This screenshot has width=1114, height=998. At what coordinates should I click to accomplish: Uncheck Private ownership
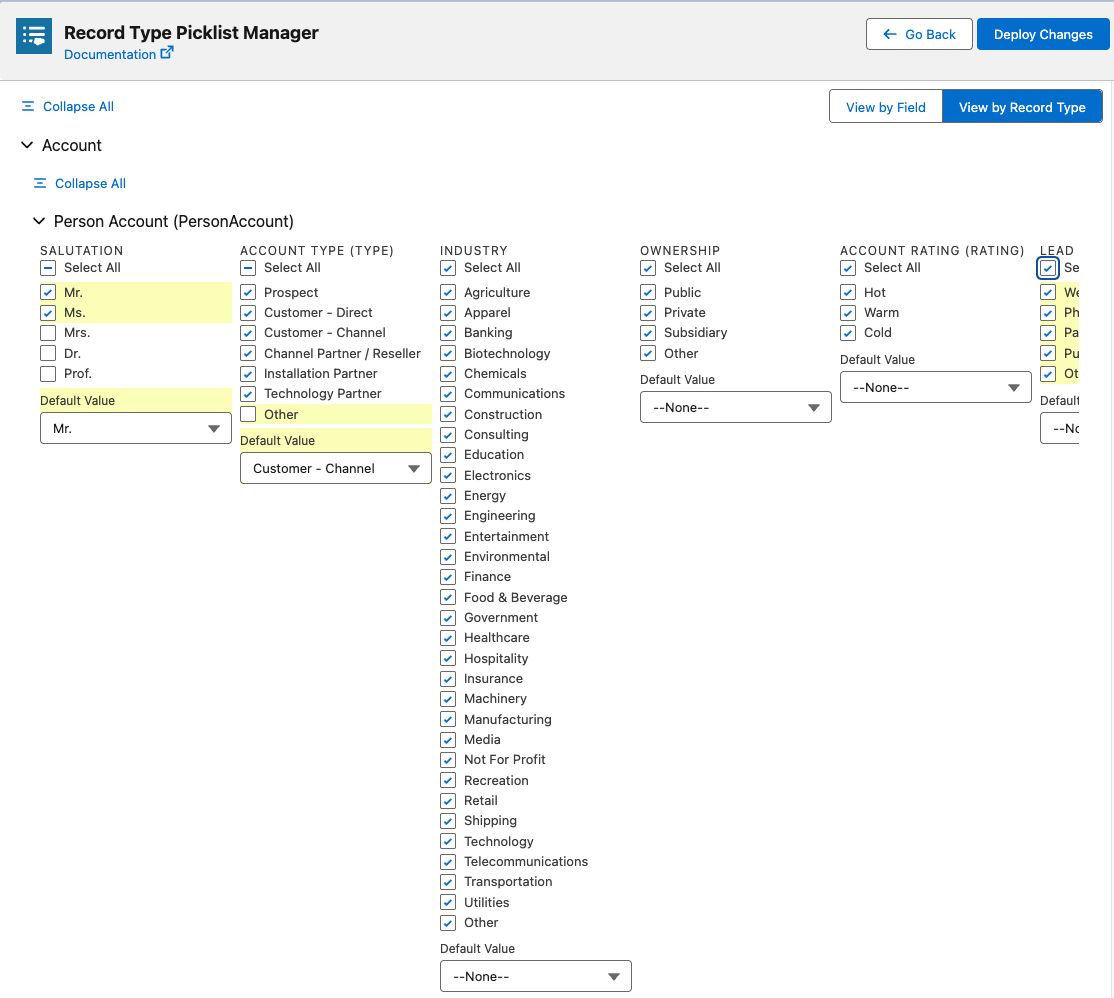point(648,313)
